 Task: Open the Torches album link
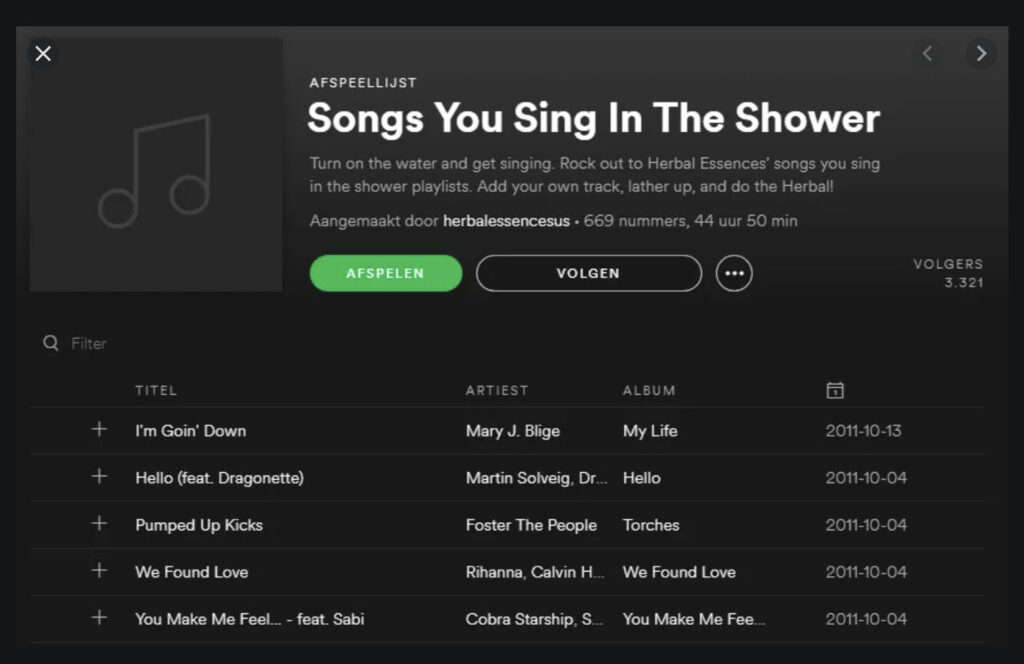point(651,525)
